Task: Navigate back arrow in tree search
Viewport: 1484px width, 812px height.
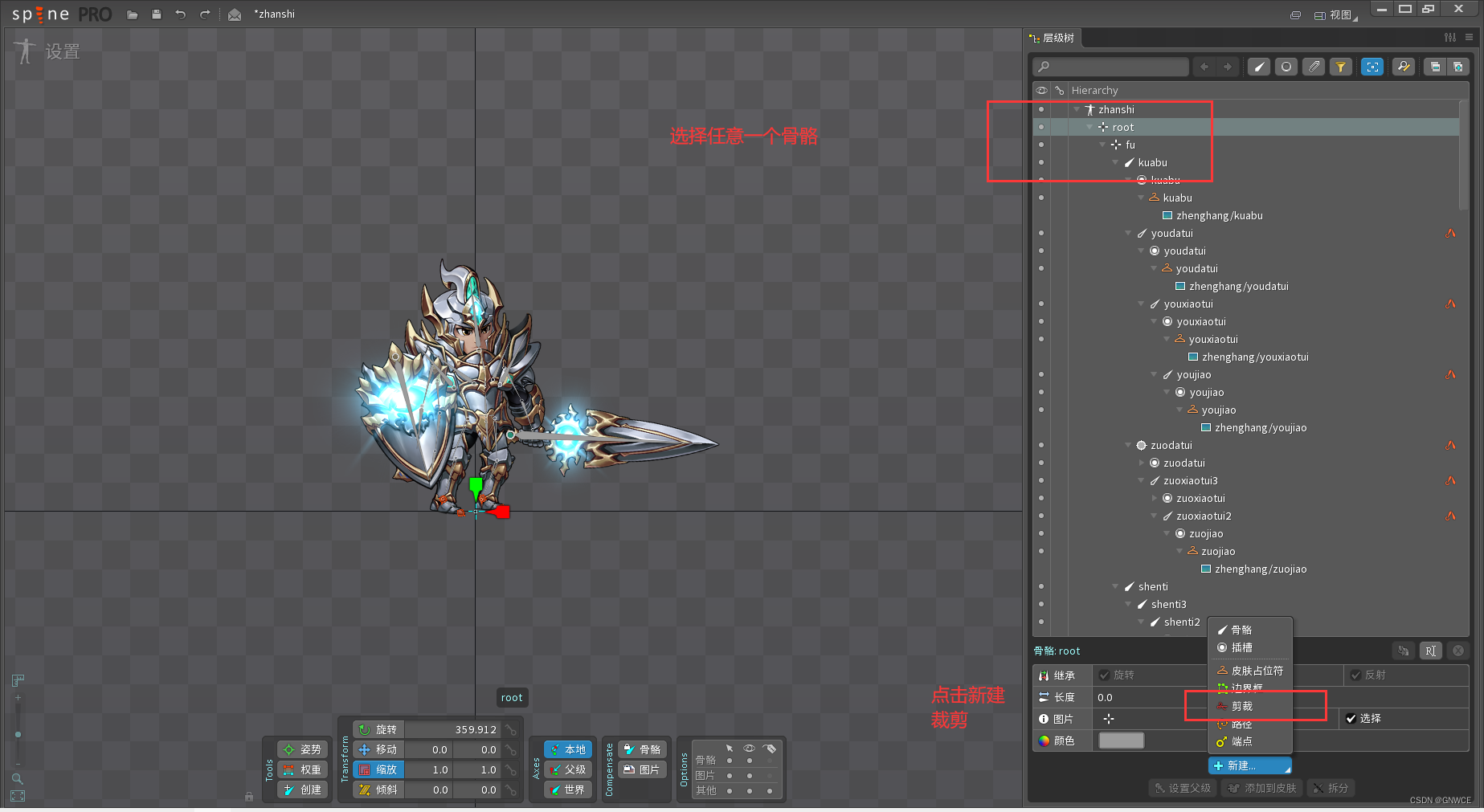Action: 1204,67
